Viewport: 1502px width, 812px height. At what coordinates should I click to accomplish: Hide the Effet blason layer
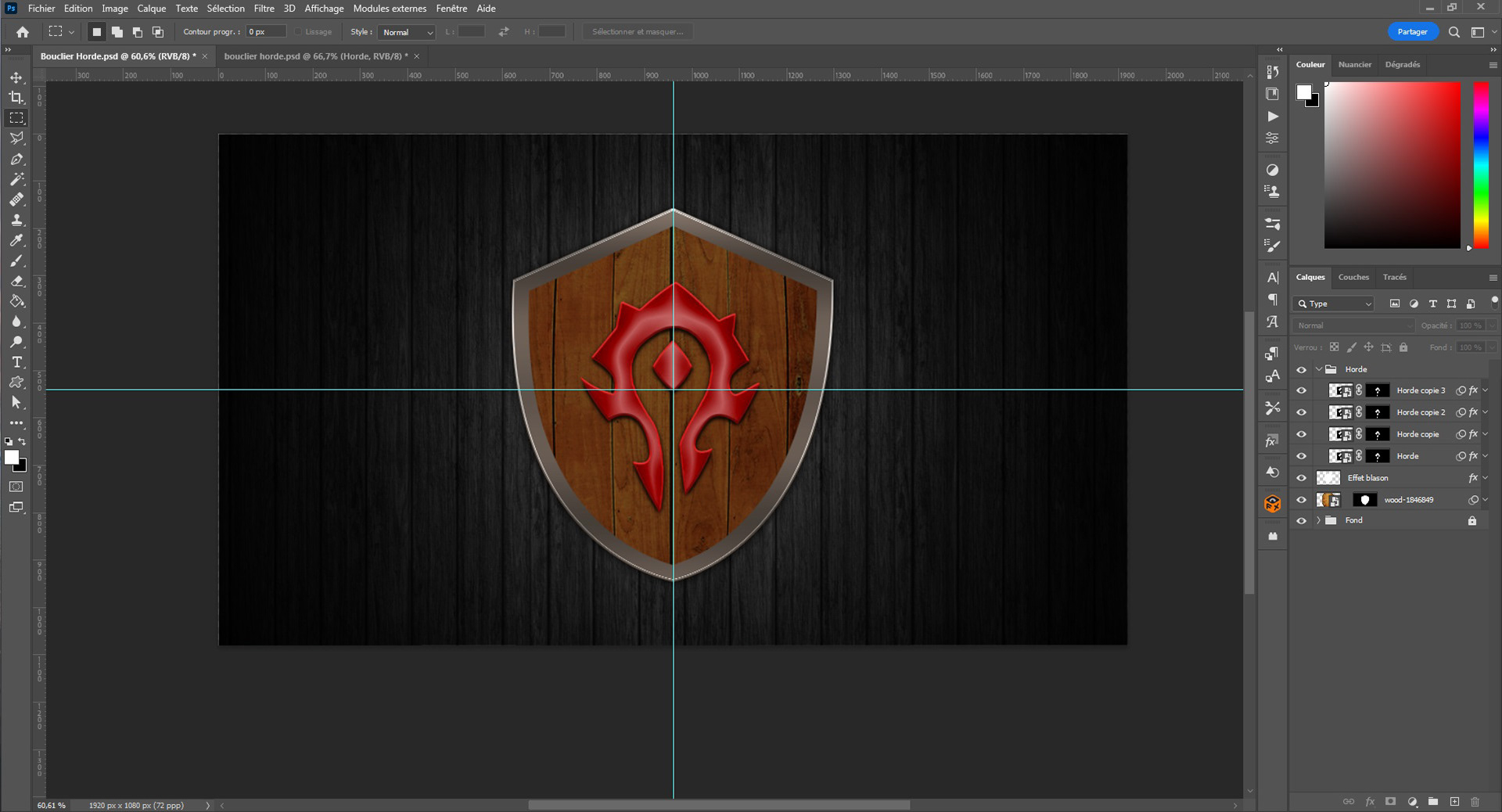tap(1301, 479)
